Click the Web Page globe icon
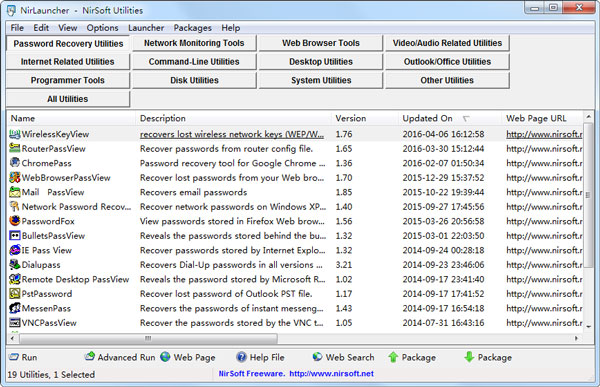The width and height of the screenshot is (600, 387). point(165,357)
